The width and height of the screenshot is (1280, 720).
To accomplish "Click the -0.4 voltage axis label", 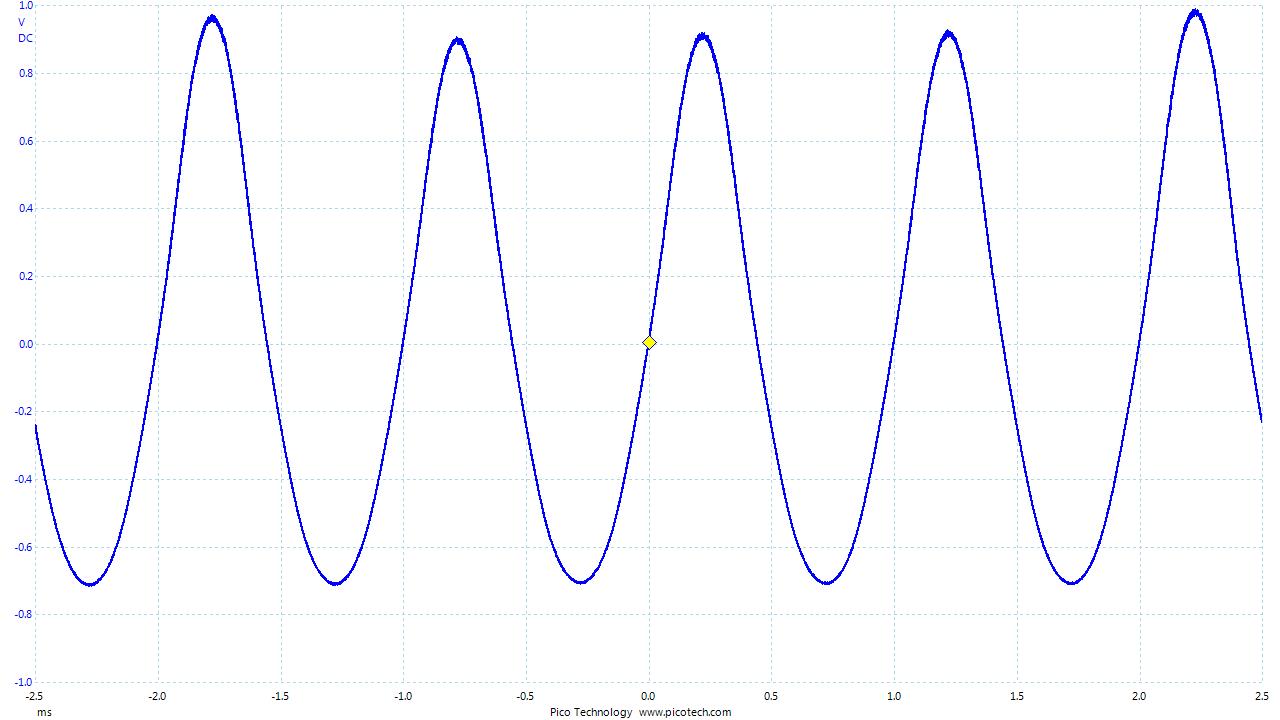I will 24,479.
